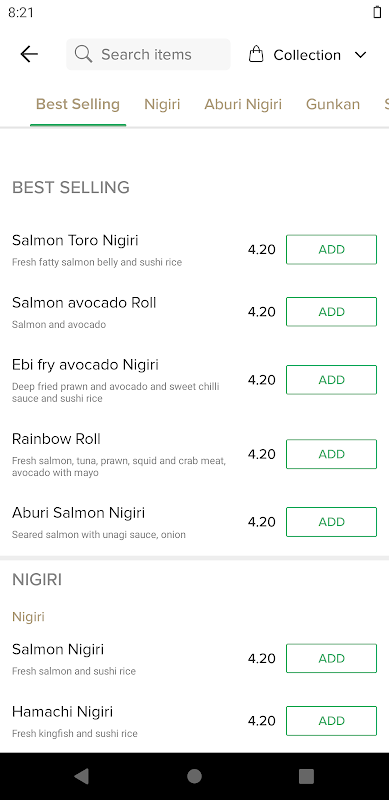Screen dimensions: 389x800
Task: Add Salmon Toro Nigiri to order
Action: click(331, 249)
